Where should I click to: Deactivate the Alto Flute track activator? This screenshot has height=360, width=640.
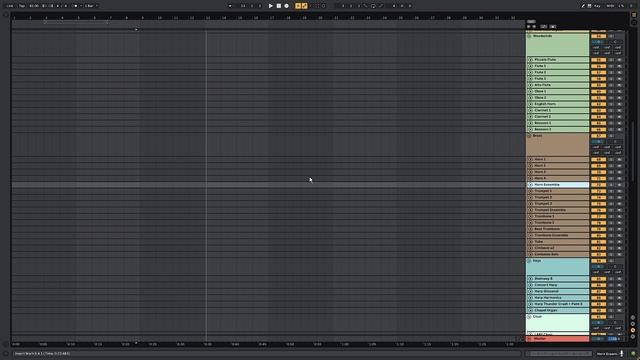[598, 85]
